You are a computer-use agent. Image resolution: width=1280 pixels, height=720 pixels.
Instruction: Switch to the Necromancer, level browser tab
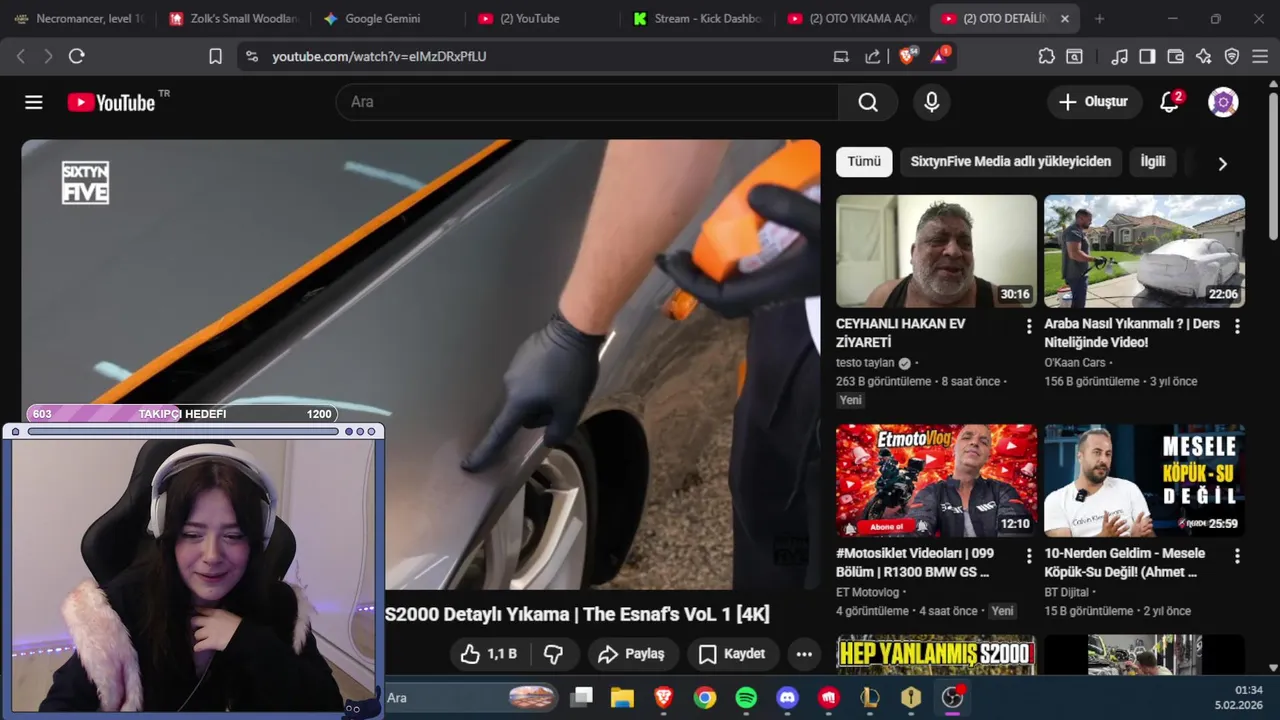coord(78,19)
